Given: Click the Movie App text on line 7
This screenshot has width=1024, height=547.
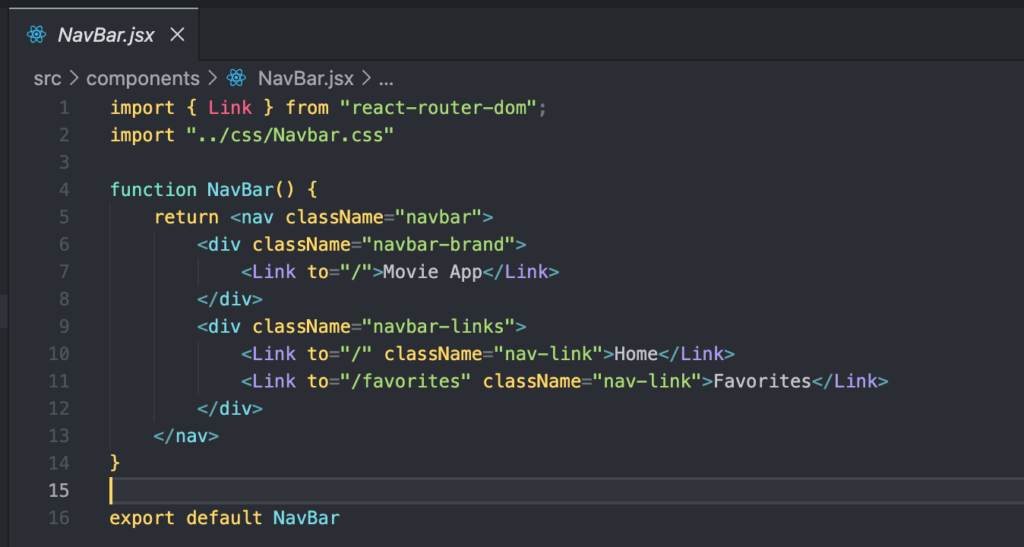Looking at the screenshot, I should tap(433, 272).
